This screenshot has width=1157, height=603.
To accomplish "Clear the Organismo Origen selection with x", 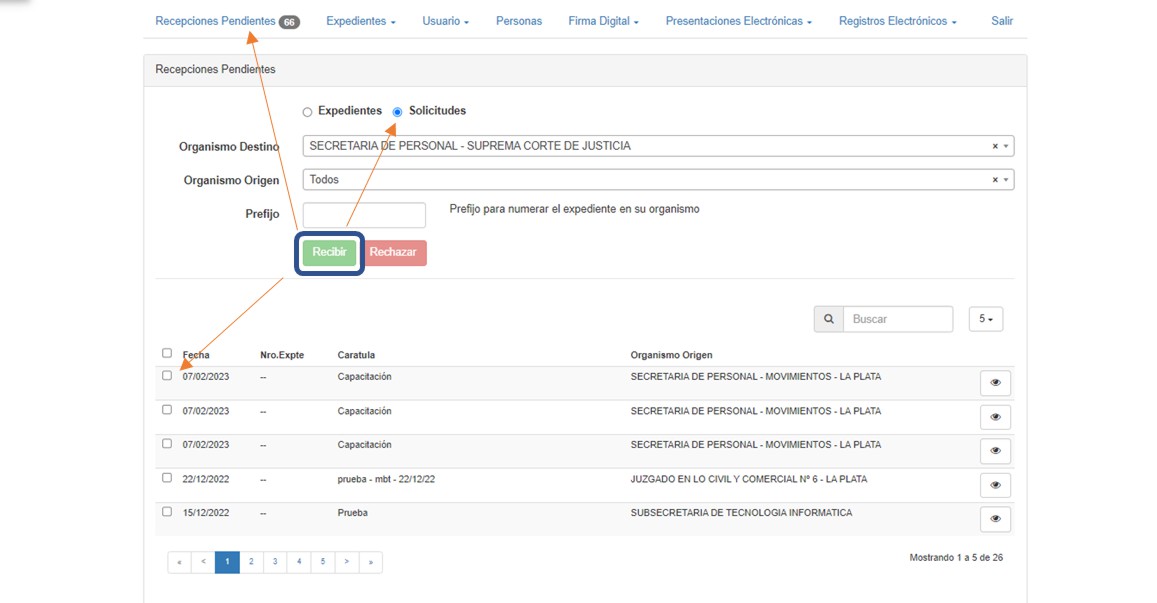I will click(995, 180).
